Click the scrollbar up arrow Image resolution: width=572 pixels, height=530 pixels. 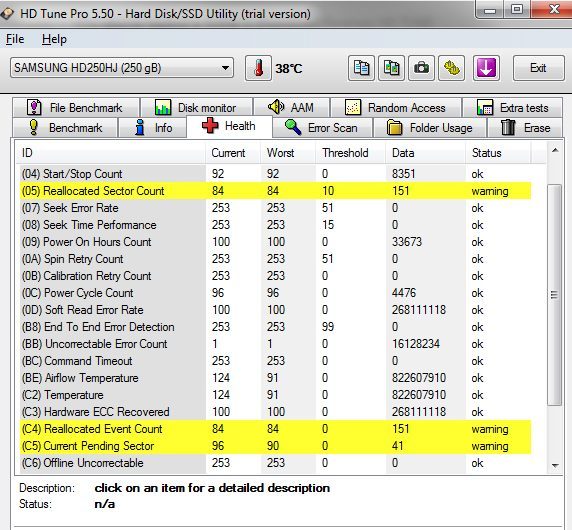[x=555, y=150]
